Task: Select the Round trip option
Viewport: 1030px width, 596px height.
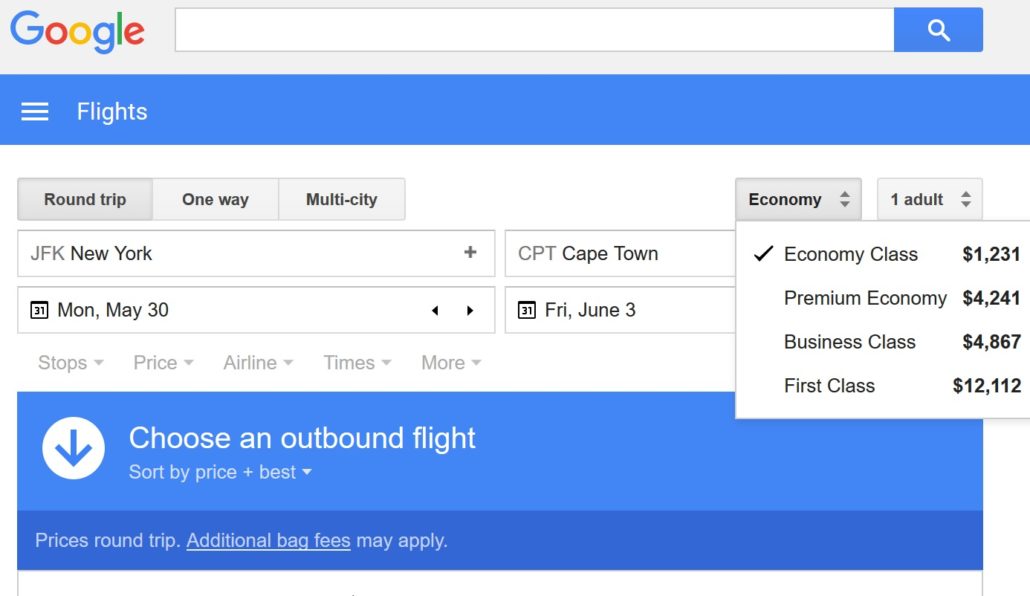Action: (x=85, y=199)
